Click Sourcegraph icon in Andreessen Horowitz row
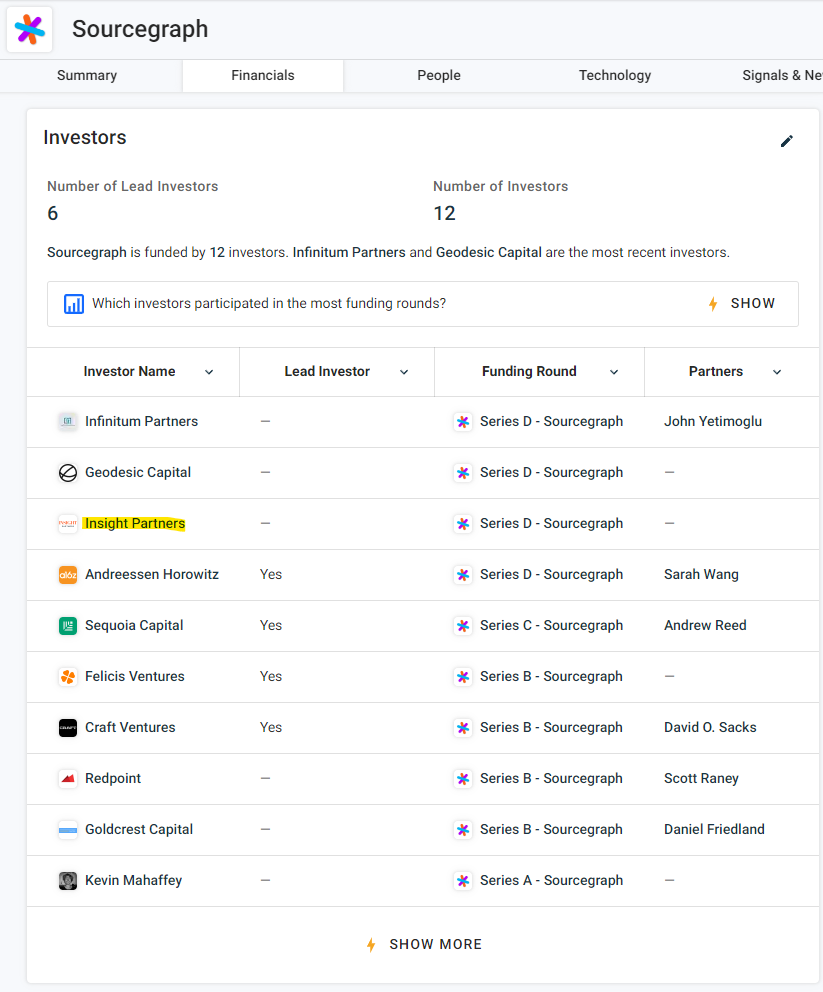 463,575
